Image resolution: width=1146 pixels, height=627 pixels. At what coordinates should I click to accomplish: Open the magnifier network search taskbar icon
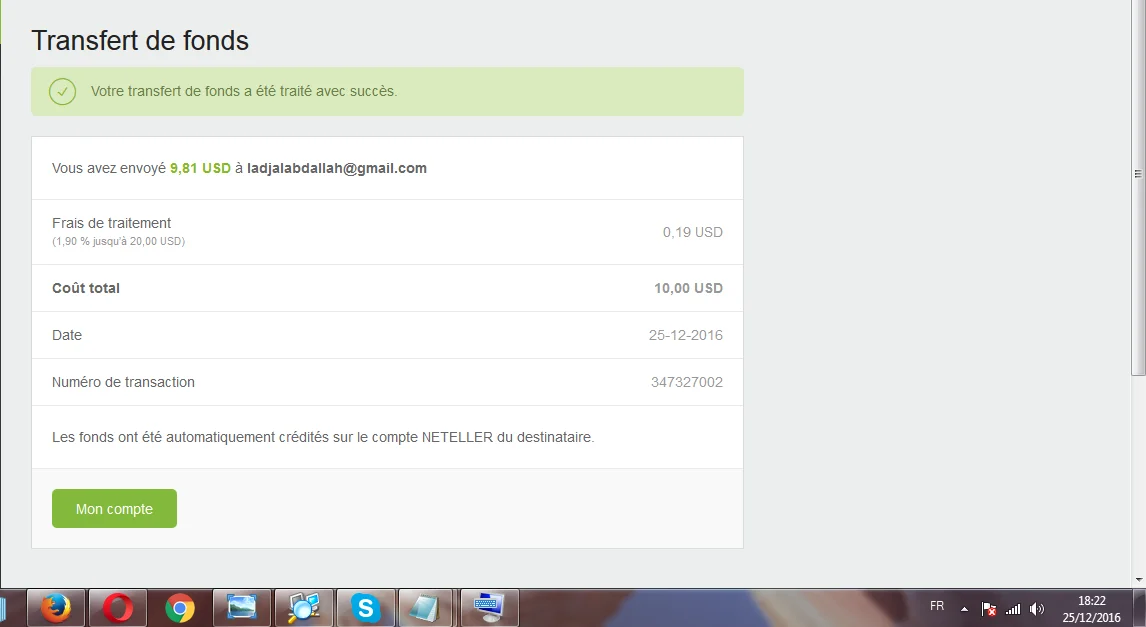[304, 607]
